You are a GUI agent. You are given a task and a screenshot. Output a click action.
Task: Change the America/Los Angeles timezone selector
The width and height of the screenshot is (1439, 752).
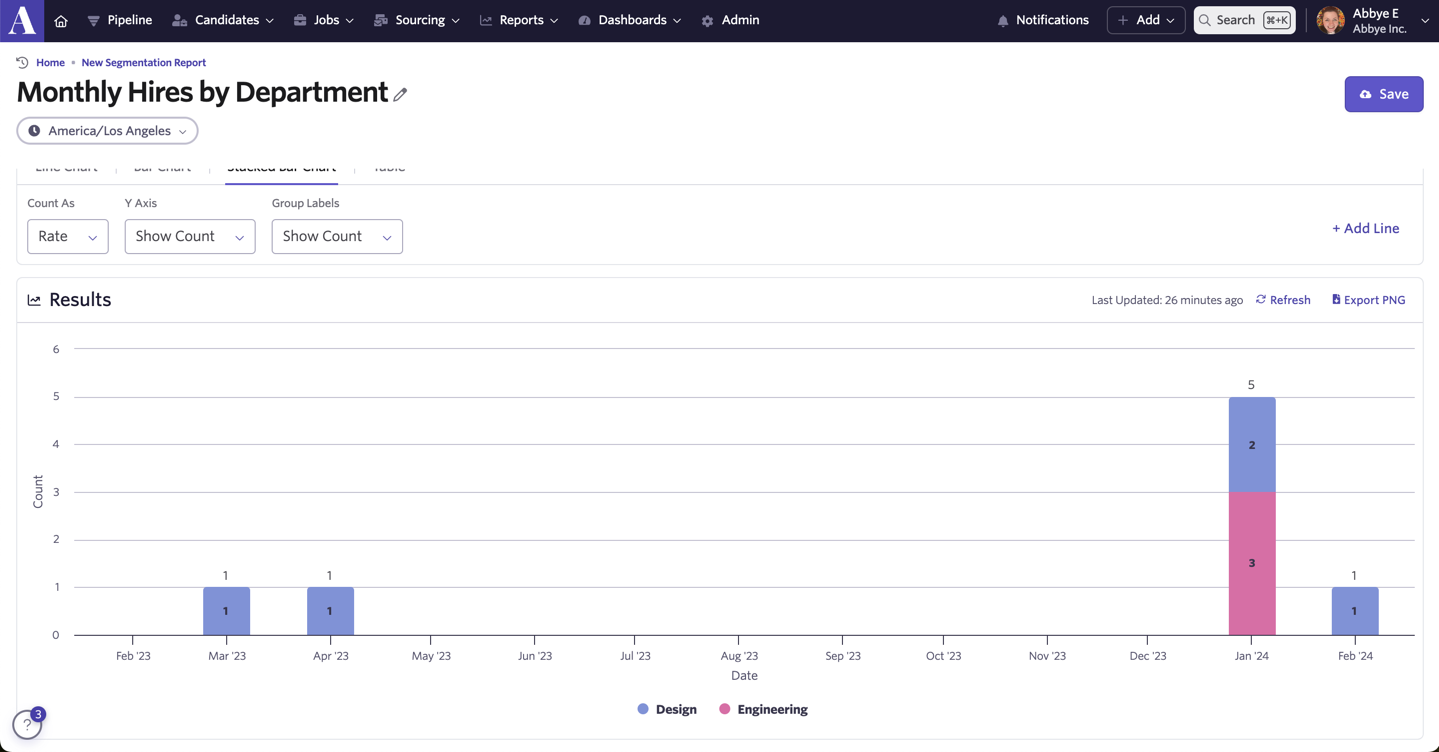click(x=107, y=131)
